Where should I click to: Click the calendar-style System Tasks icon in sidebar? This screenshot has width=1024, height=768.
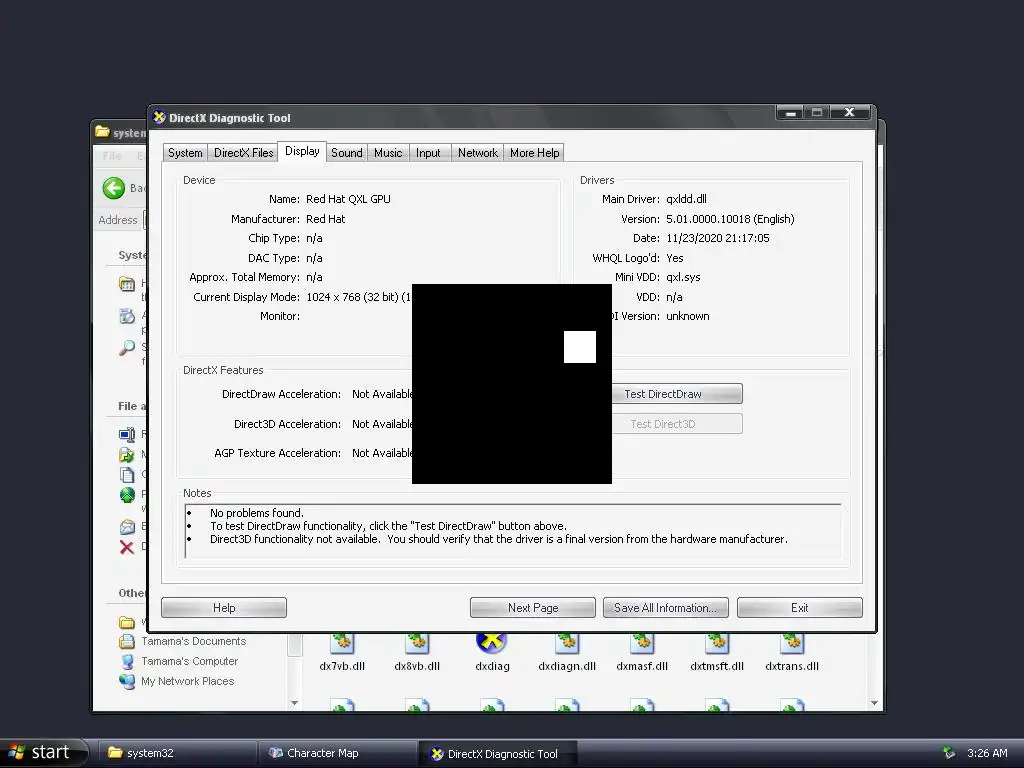(127, 284)
